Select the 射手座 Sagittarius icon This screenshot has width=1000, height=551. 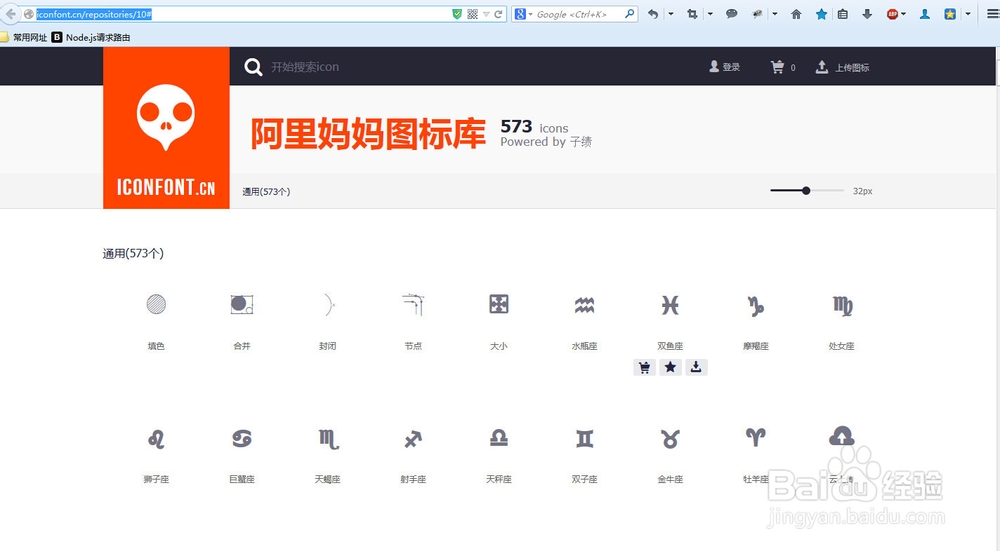pyautogui.click(x=413, y=439)
